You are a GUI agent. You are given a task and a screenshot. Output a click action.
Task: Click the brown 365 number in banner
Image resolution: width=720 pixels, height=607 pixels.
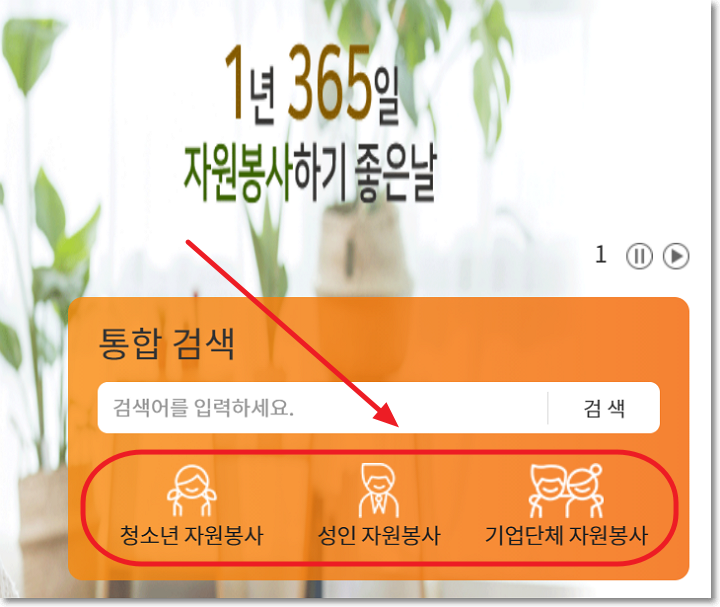tap(329, 82)
